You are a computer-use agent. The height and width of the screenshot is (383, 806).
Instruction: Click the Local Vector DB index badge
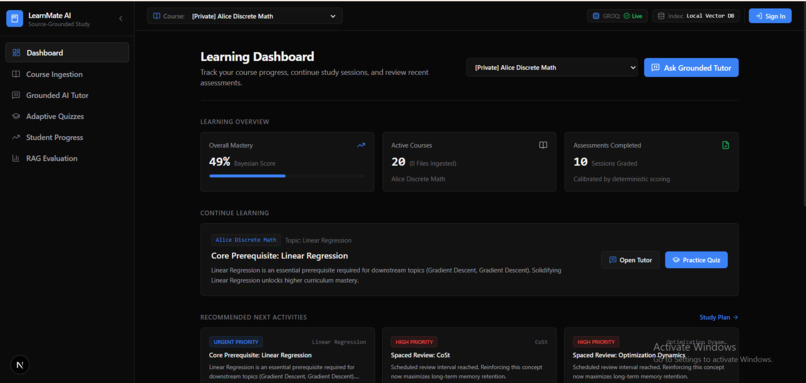click(x=696, y=16)
